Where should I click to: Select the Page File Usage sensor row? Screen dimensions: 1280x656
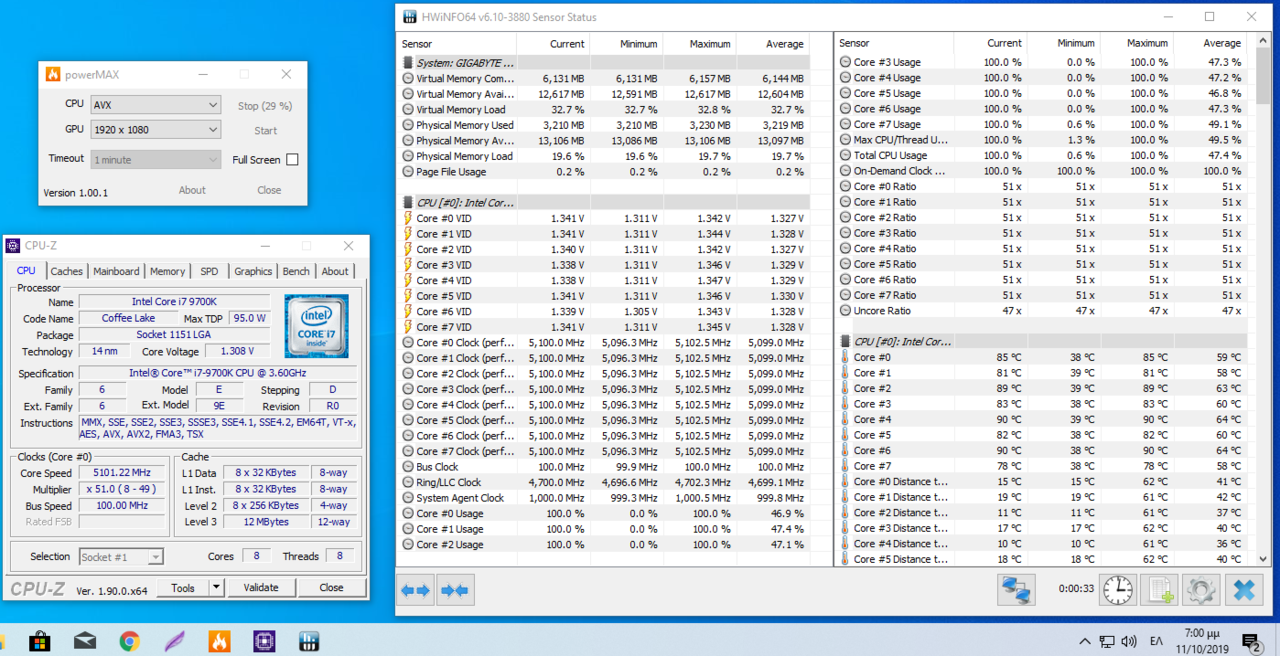pos(603,172)
